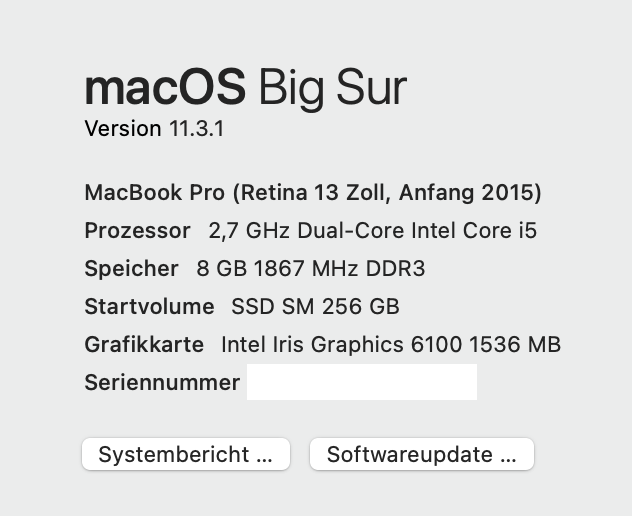Select the SSD SM 256 GB value
This screenshot has width=632, height=516.
315,307
